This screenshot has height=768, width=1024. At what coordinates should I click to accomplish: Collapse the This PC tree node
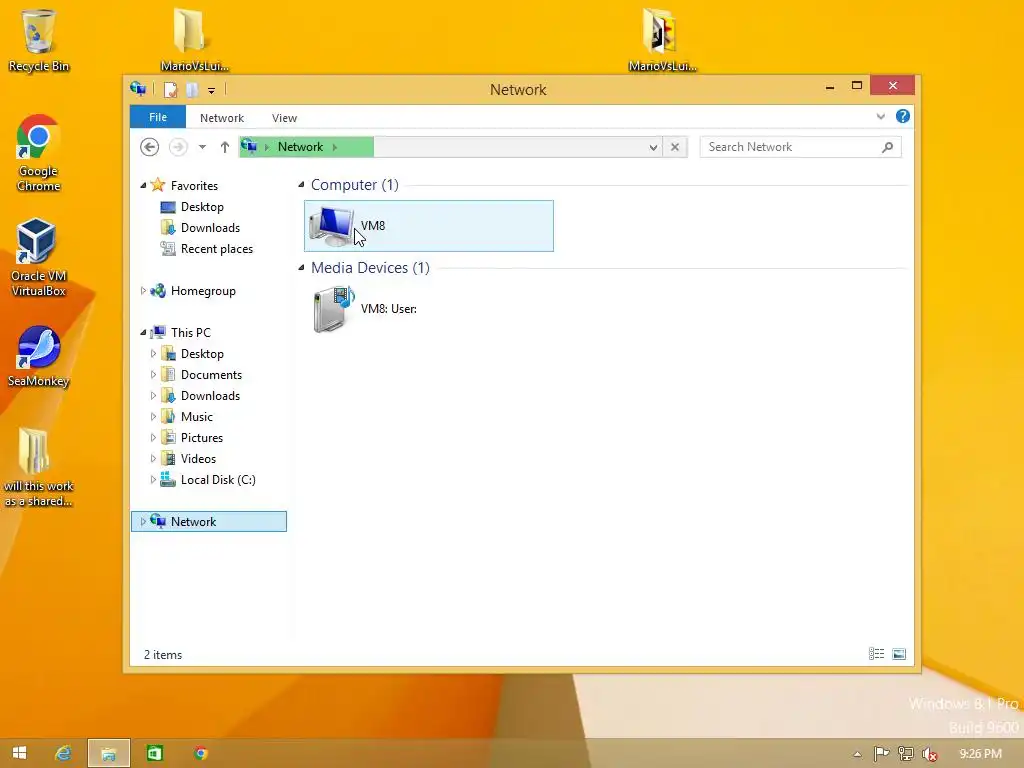143,332
